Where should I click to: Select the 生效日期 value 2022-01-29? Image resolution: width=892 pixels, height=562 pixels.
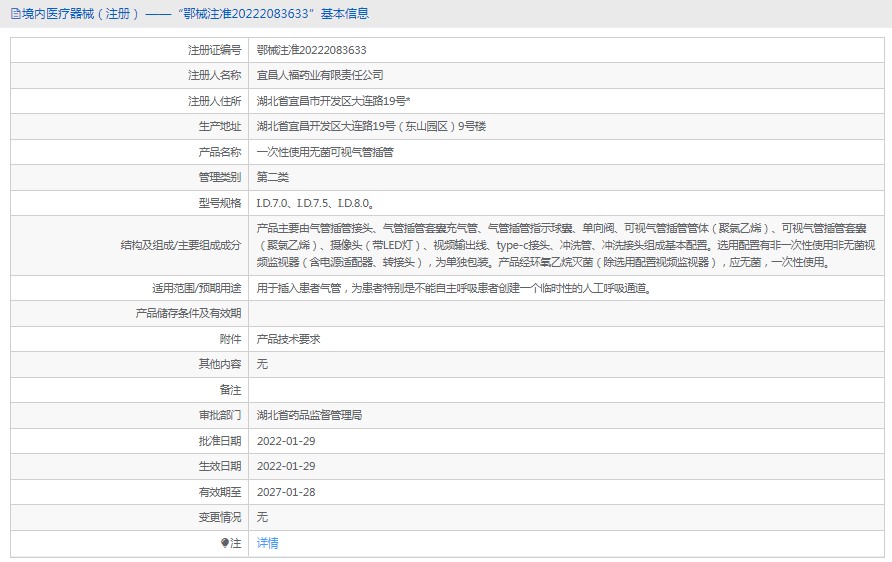(286, 466)
